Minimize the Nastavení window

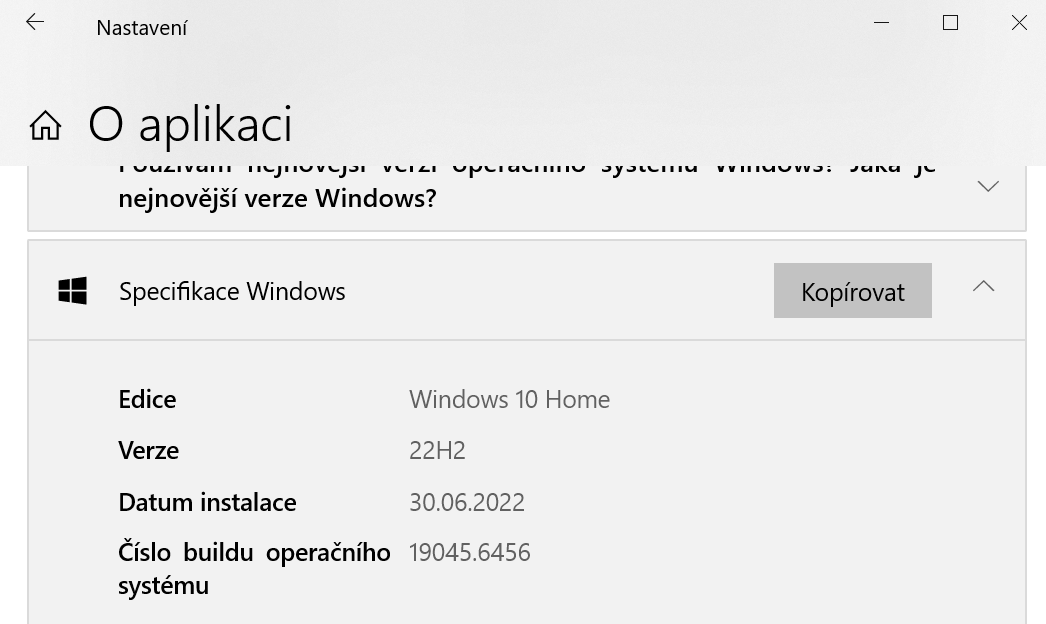[x=881, y=22]
